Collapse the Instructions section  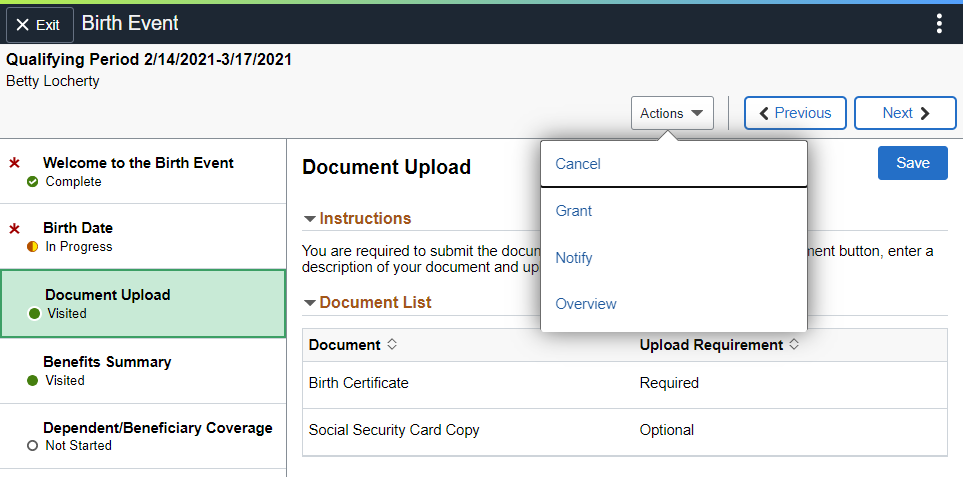pos(357,219)
